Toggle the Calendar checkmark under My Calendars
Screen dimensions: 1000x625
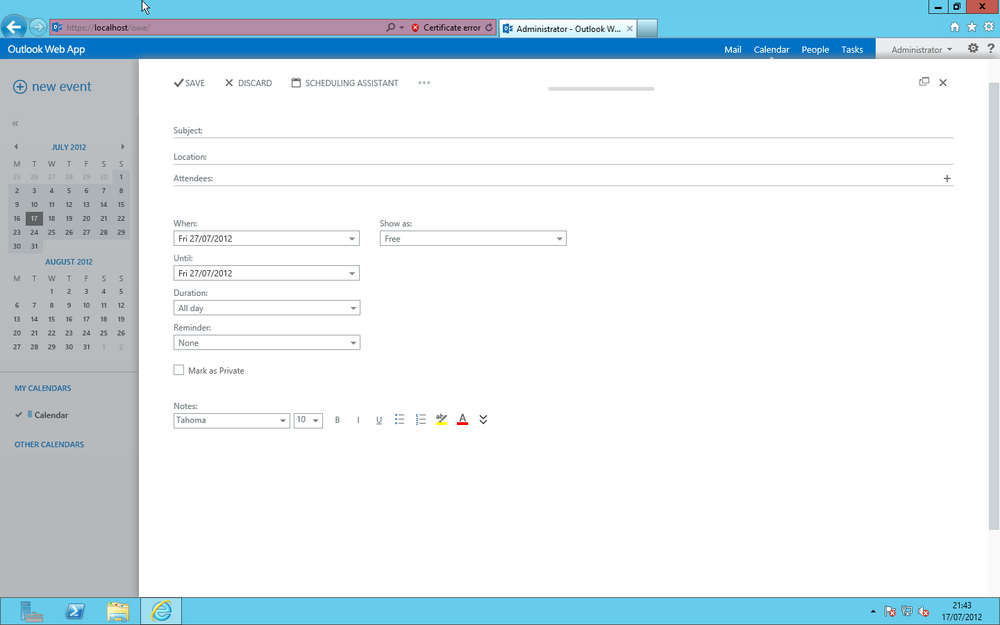[18, 415]
